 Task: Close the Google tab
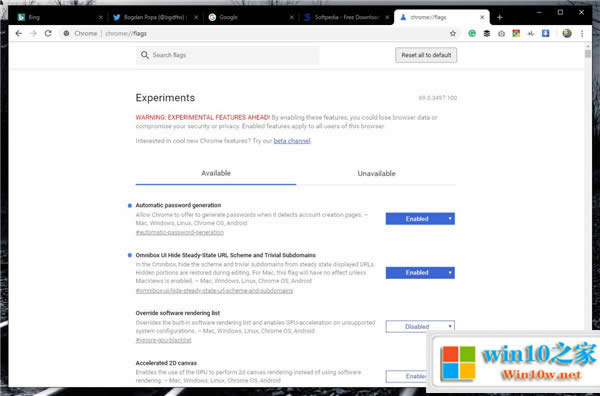[x=292, y=17]
